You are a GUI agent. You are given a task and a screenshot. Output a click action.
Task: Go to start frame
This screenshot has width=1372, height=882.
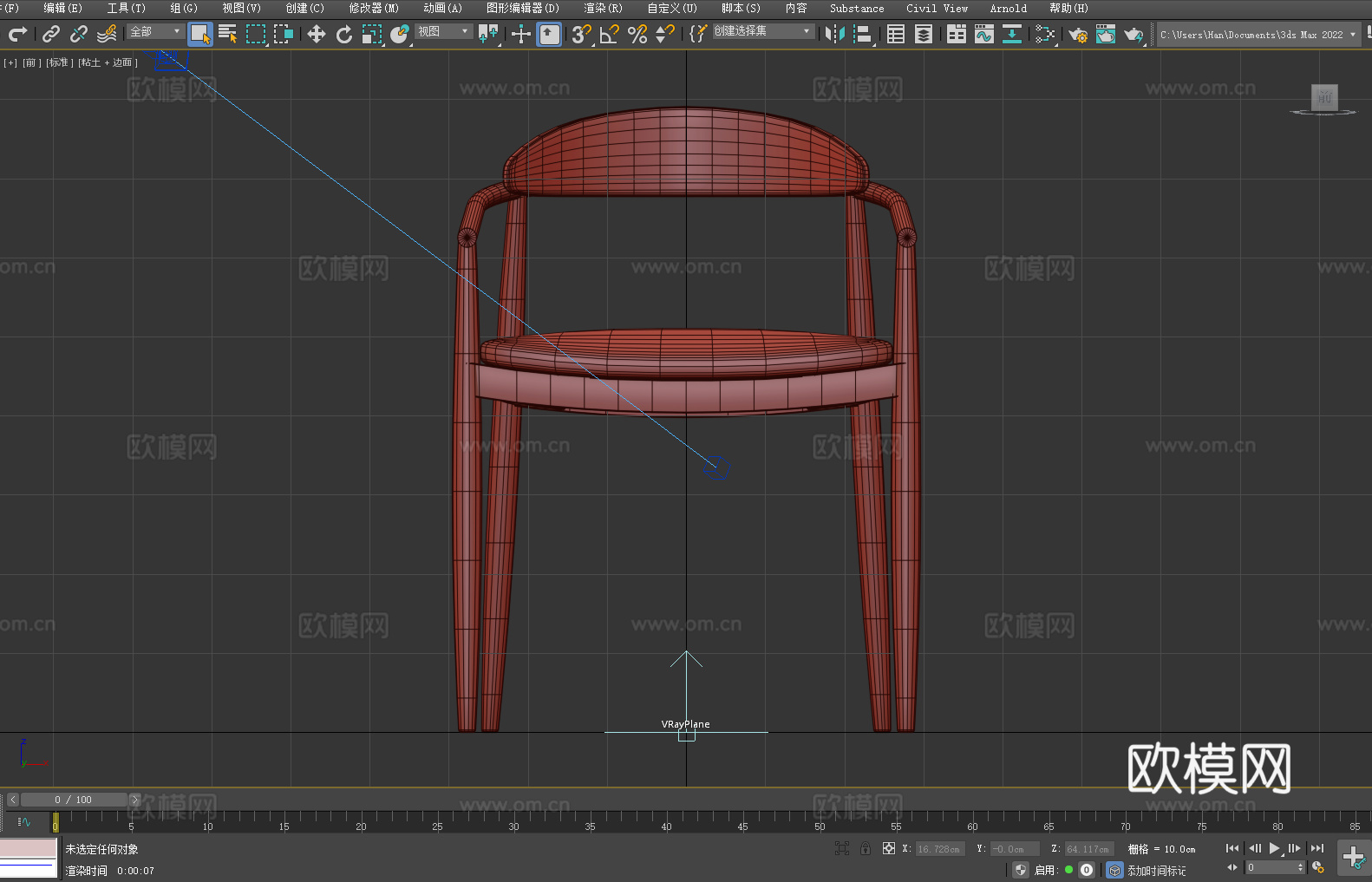coord(1232,848)
